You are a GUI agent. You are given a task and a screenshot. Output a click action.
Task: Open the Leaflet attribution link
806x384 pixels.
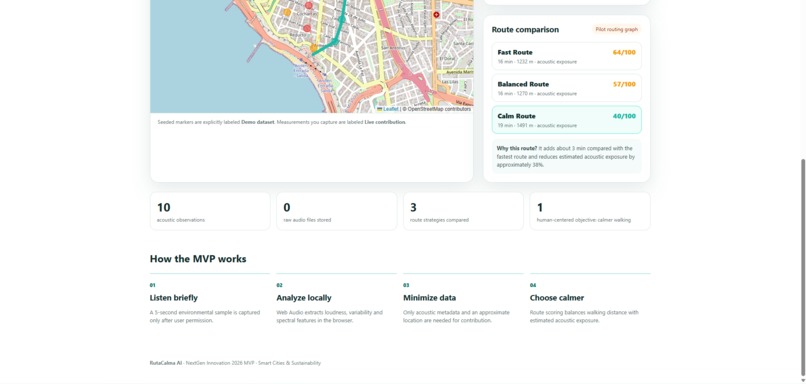[391, 109]
